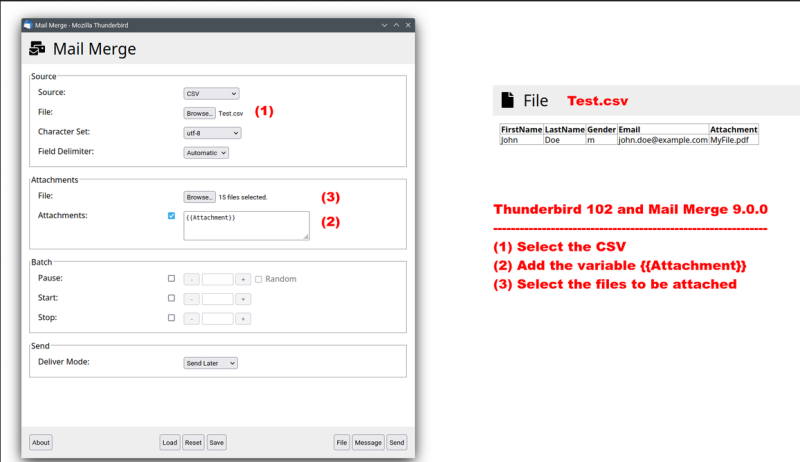Click the Save button
Viewport: 800px width, 462px height.
pos(216,443)
